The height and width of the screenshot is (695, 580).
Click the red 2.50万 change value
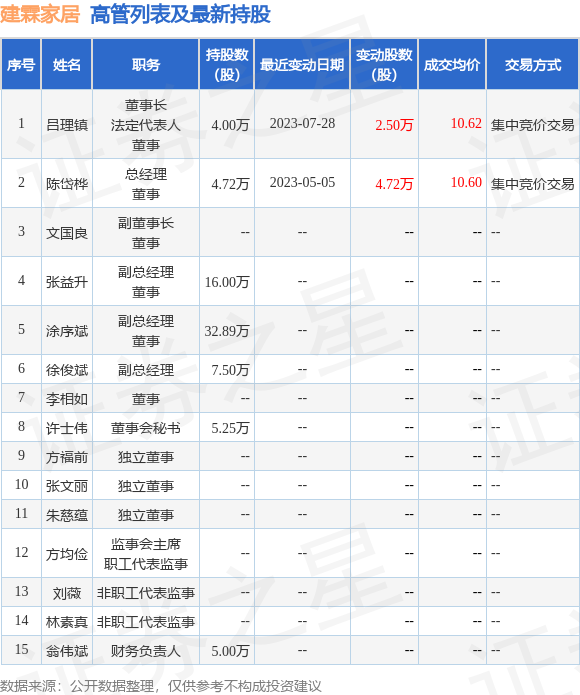pyautogui.click(x=394, y=125)
